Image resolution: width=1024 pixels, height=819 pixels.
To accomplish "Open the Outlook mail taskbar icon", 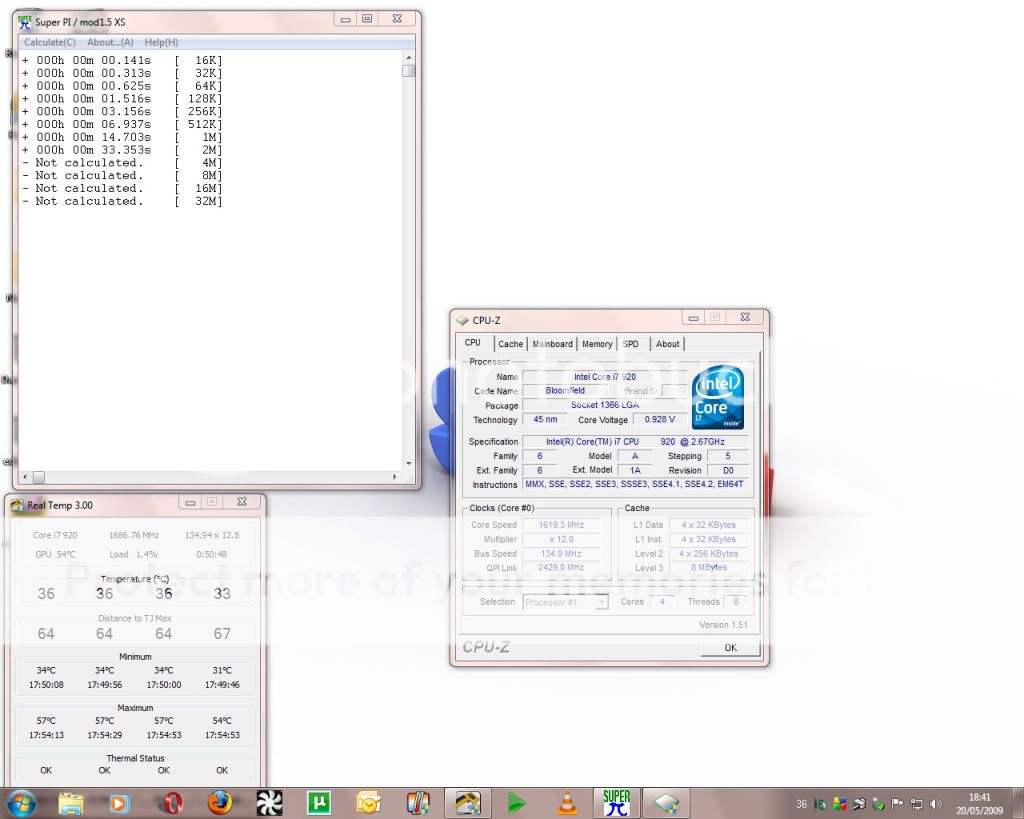I will point(368,803).
